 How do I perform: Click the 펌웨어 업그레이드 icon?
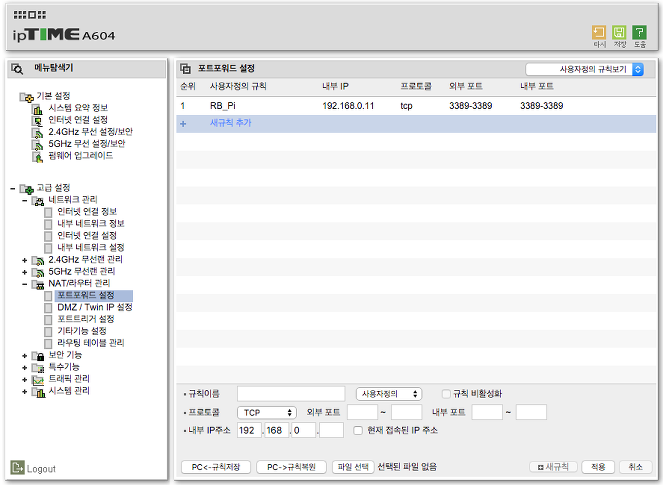[38, 157]
